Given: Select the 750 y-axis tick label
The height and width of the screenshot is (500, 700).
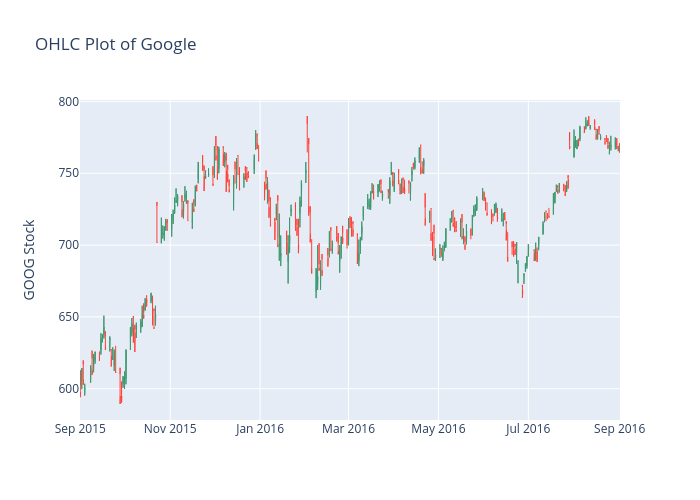Looking at the screenshot, I should (68, 173).
